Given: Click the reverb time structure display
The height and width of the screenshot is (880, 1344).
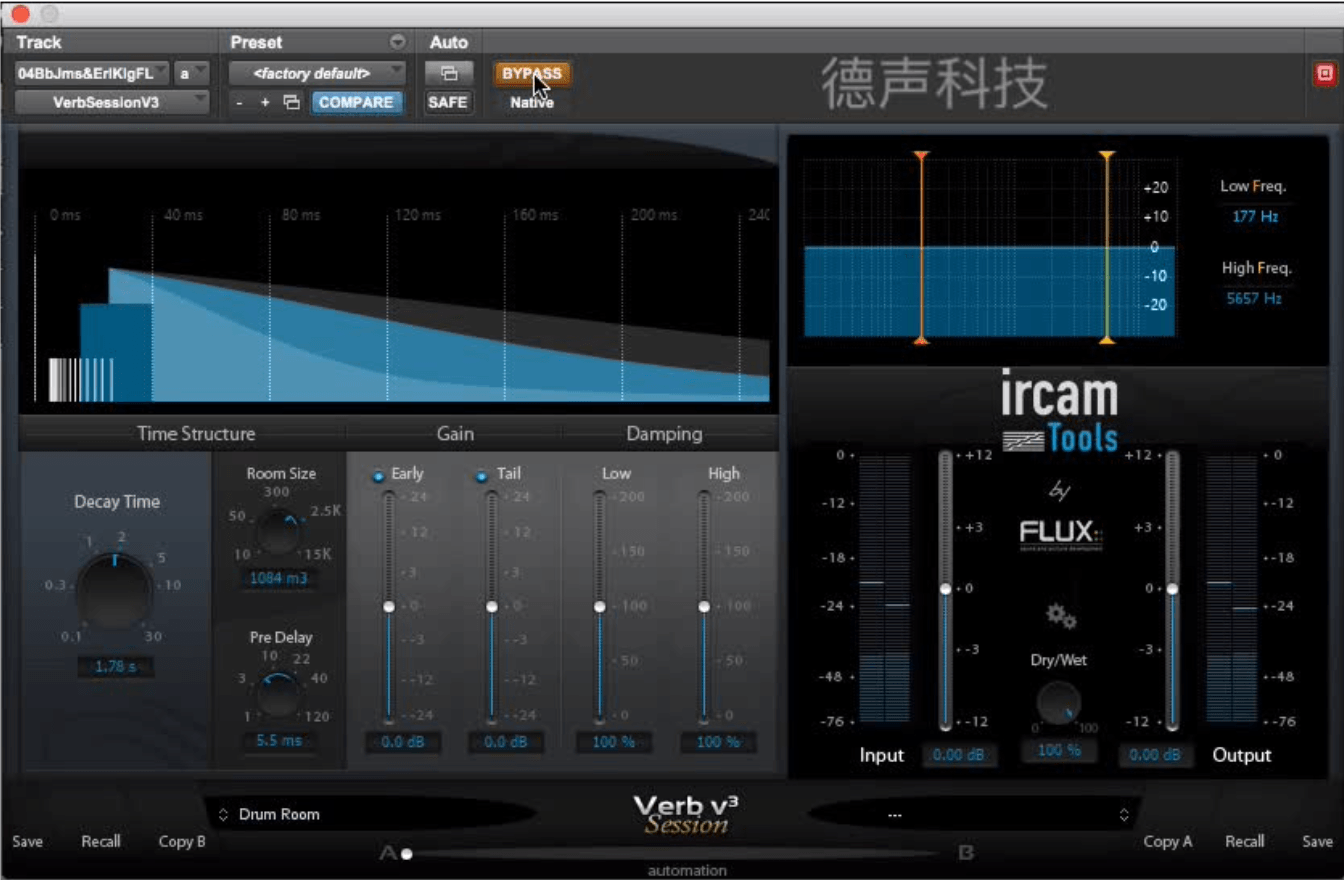Looking at the screenshot, I should 397,290.
